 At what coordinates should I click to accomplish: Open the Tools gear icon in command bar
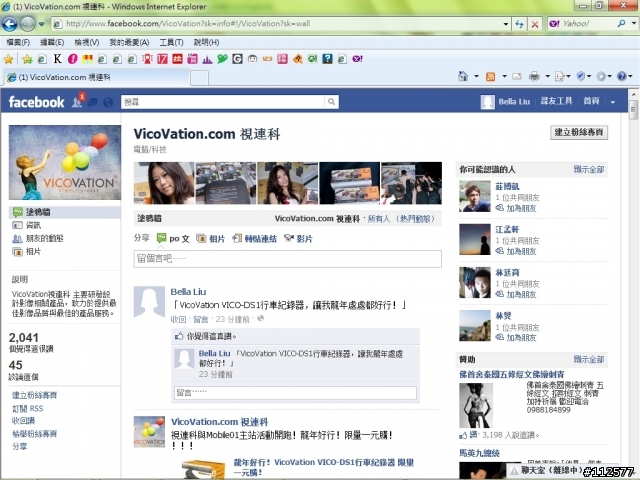[x=601, y=76]
